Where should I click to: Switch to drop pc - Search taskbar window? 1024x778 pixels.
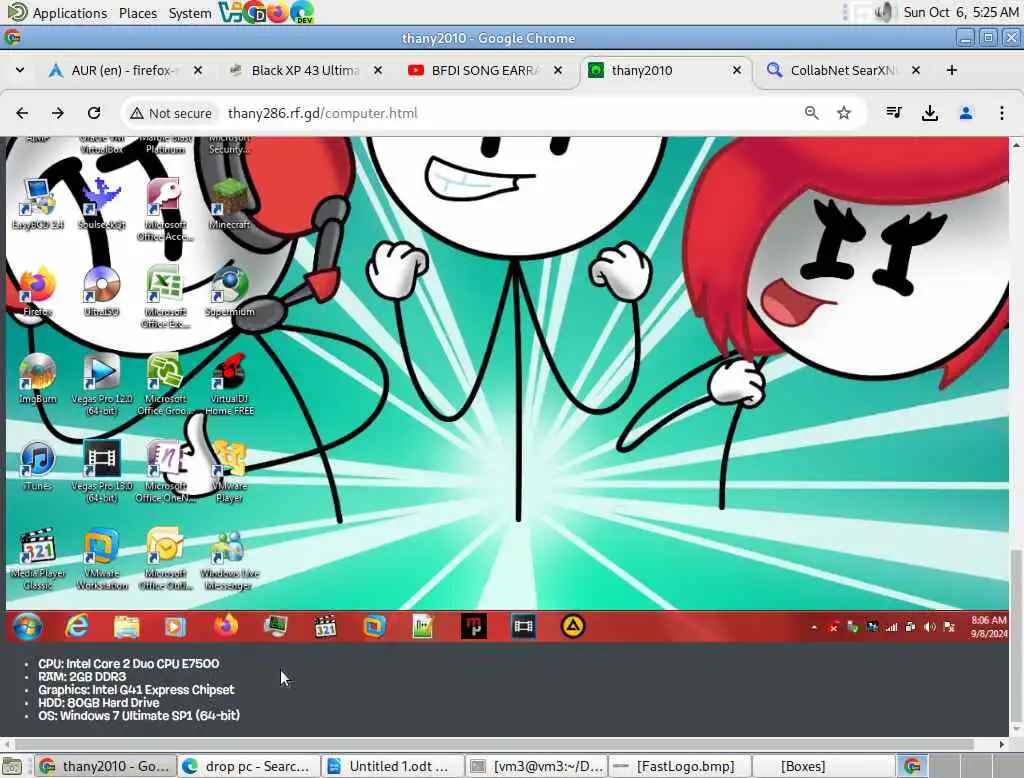tap(249, 766)
